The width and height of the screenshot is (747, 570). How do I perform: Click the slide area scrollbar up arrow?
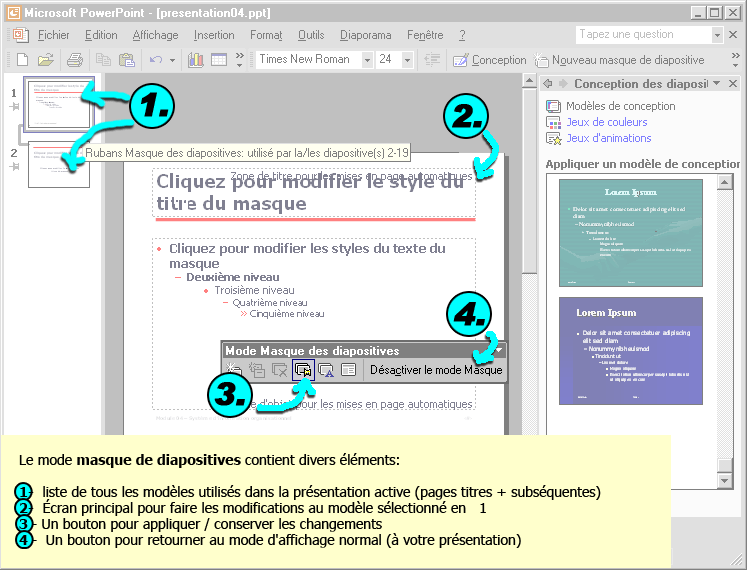529,81
